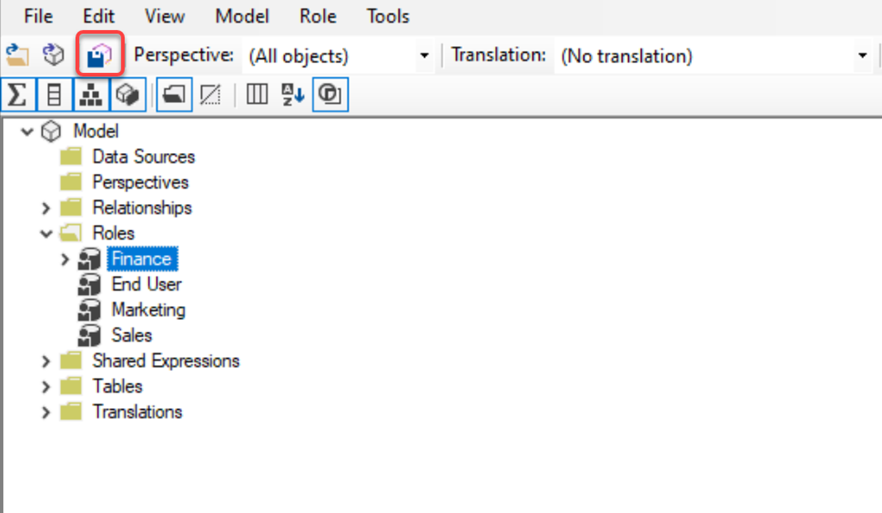
Task: Click the sort alphabetically A-Z icon
Action: (292, 95)
